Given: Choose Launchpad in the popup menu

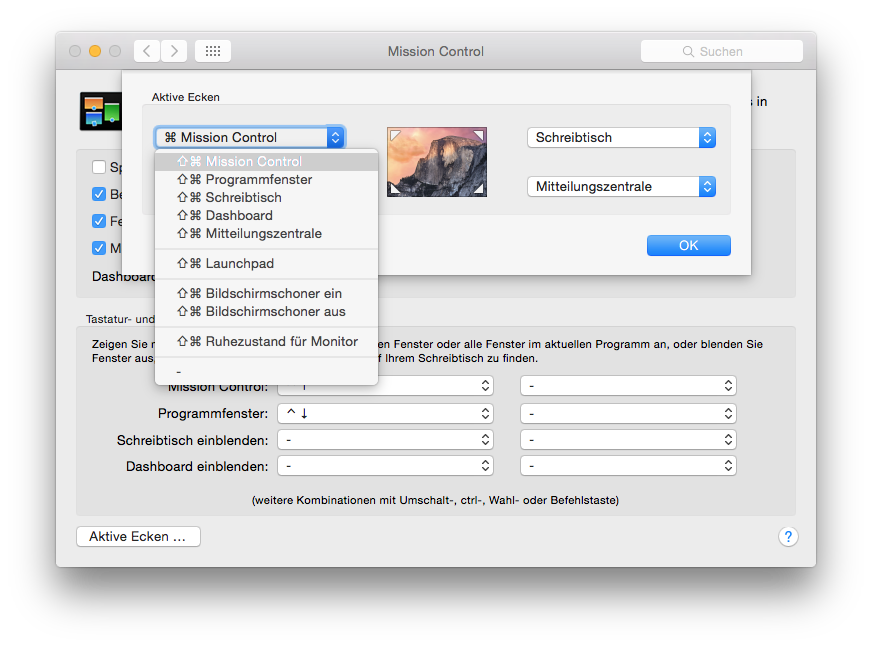Looking at the screenshot, I should click(266, 264).
